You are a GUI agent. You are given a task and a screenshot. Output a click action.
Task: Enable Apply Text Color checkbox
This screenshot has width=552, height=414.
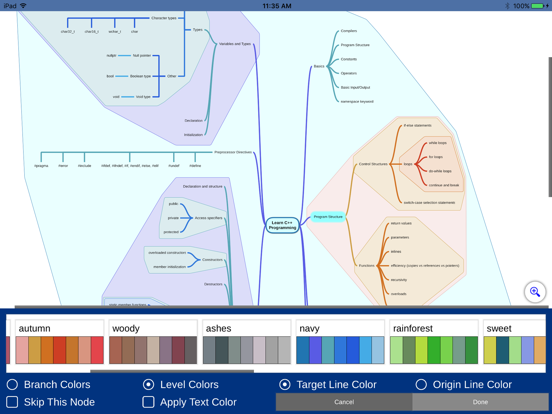[x=149, y=402]
